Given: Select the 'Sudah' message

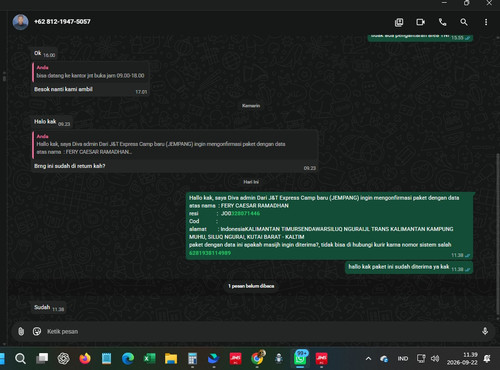Looking at the screenshot, I should pyautogui.click(x=48, y=307).
